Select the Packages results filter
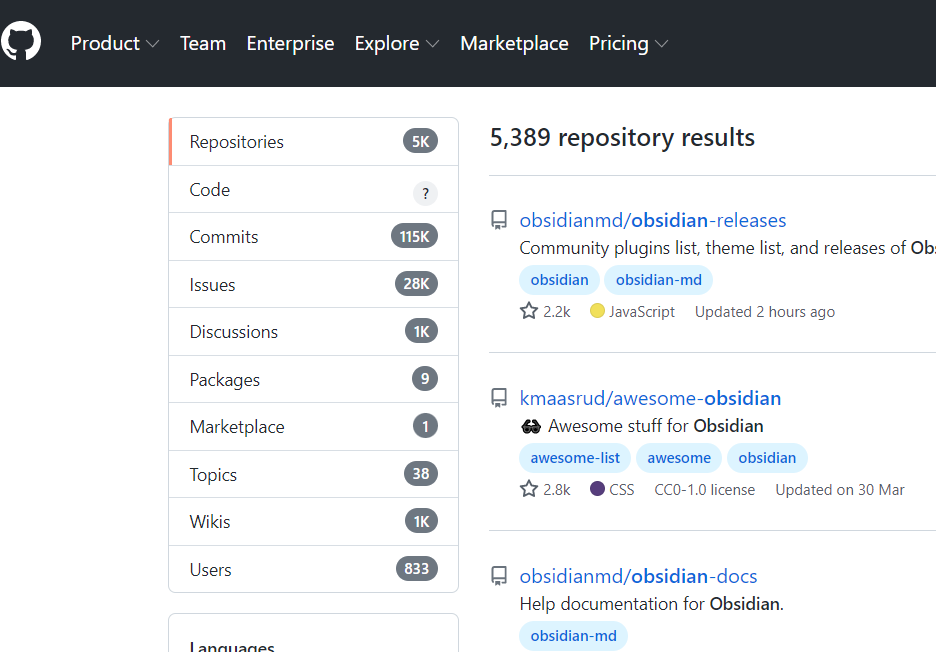Viewport: 936px width, 652px height. coord(313,379)
